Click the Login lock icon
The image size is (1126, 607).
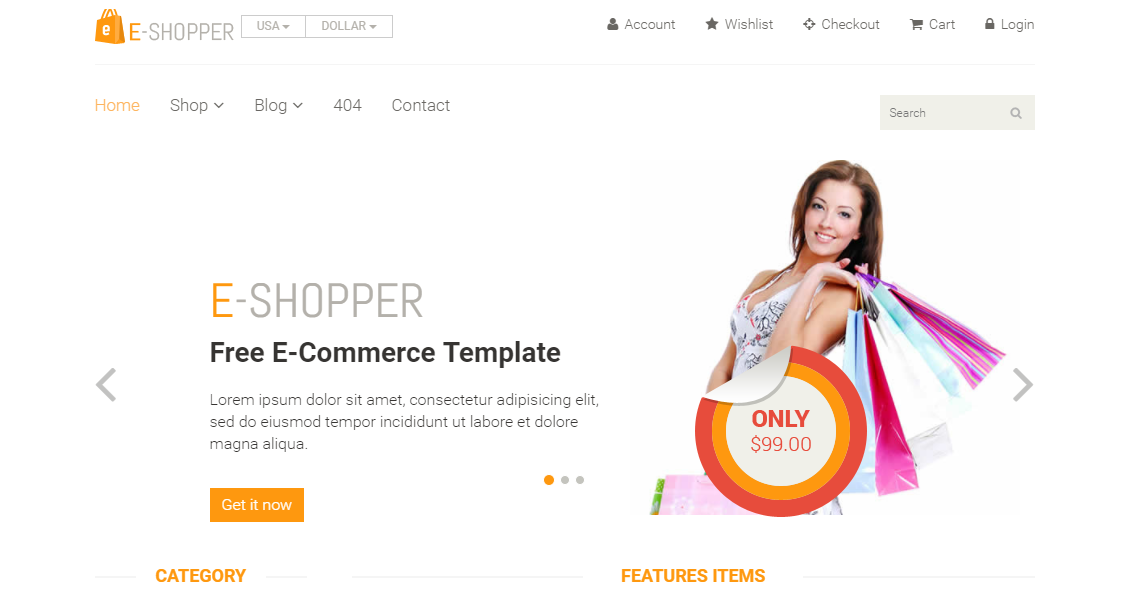pyautogui.click(x=990, y=24)
